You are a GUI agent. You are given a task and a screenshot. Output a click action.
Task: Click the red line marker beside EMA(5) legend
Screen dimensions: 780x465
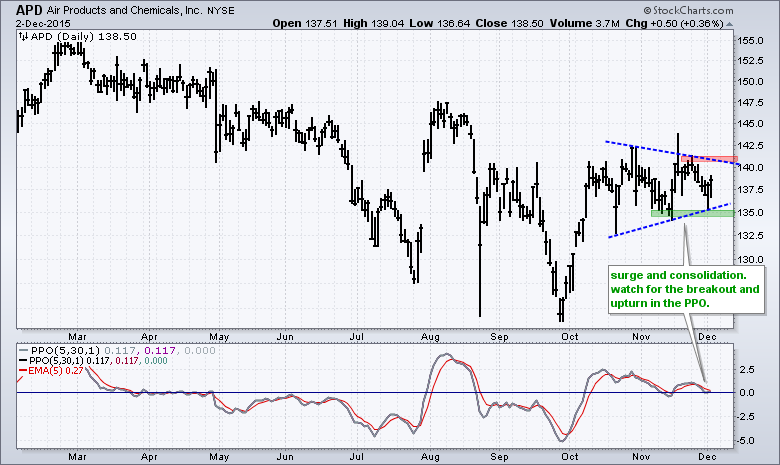click(23, 371)
